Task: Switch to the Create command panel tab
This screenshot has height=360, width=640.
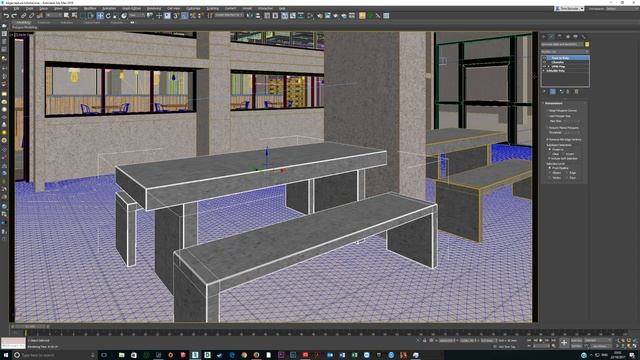Action: coord(544,37)
